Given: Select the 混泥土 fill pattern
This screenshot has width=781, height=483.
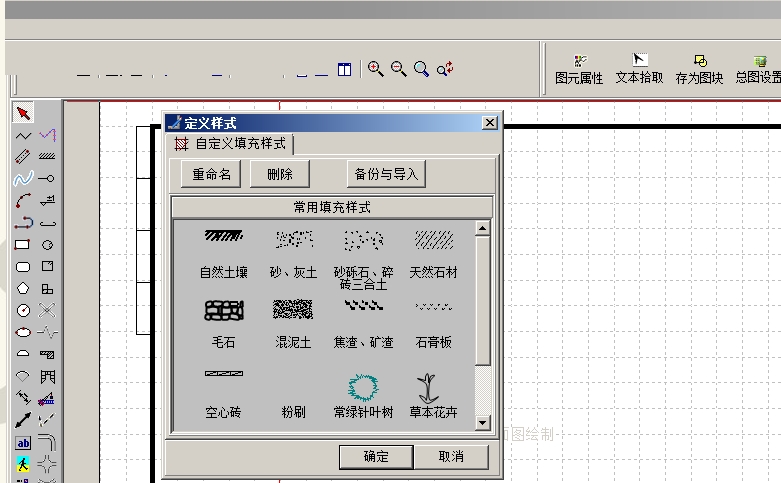Looking at the screenshot, I should (293, 324).
